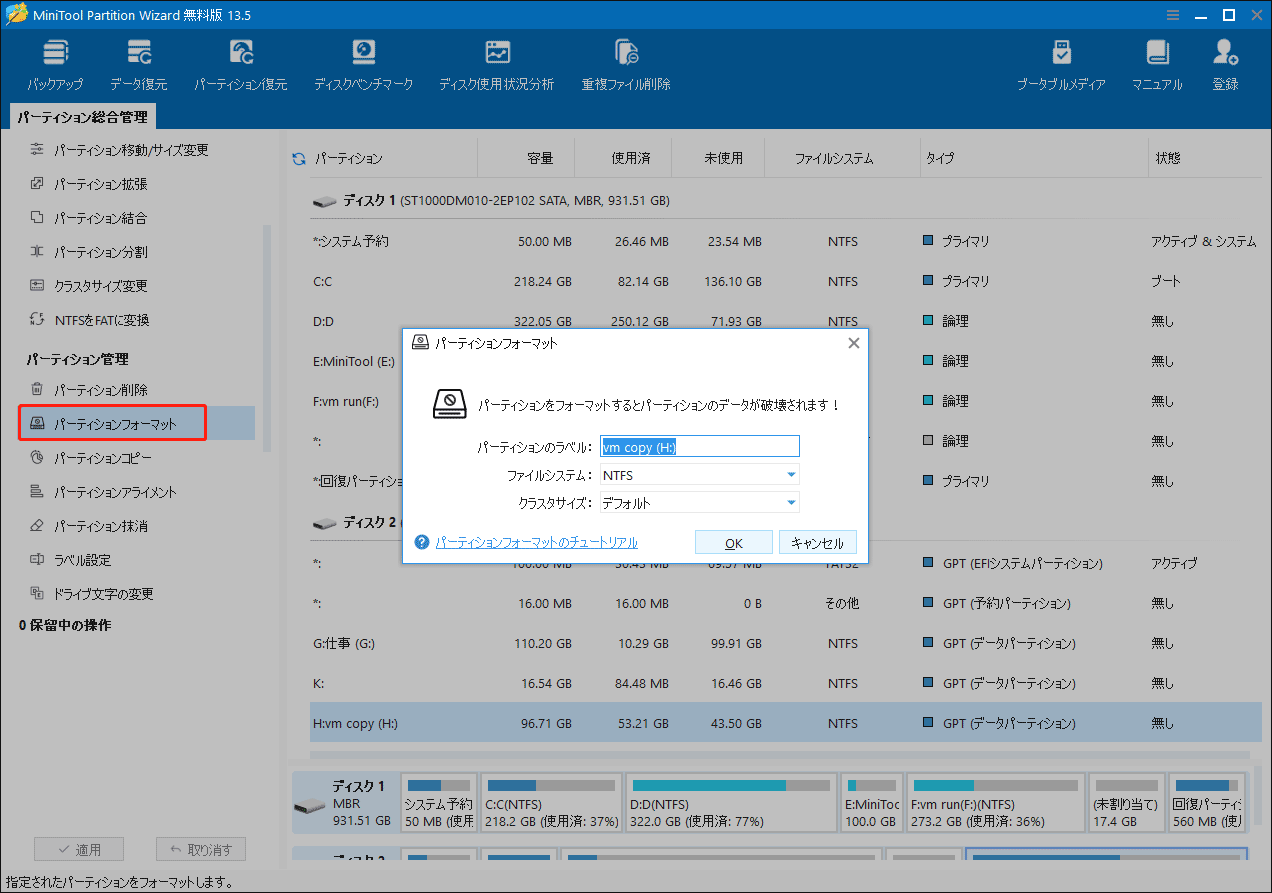
Task: Select パーティション削除 in the sidebar
Action: click(x=100, y=389)
